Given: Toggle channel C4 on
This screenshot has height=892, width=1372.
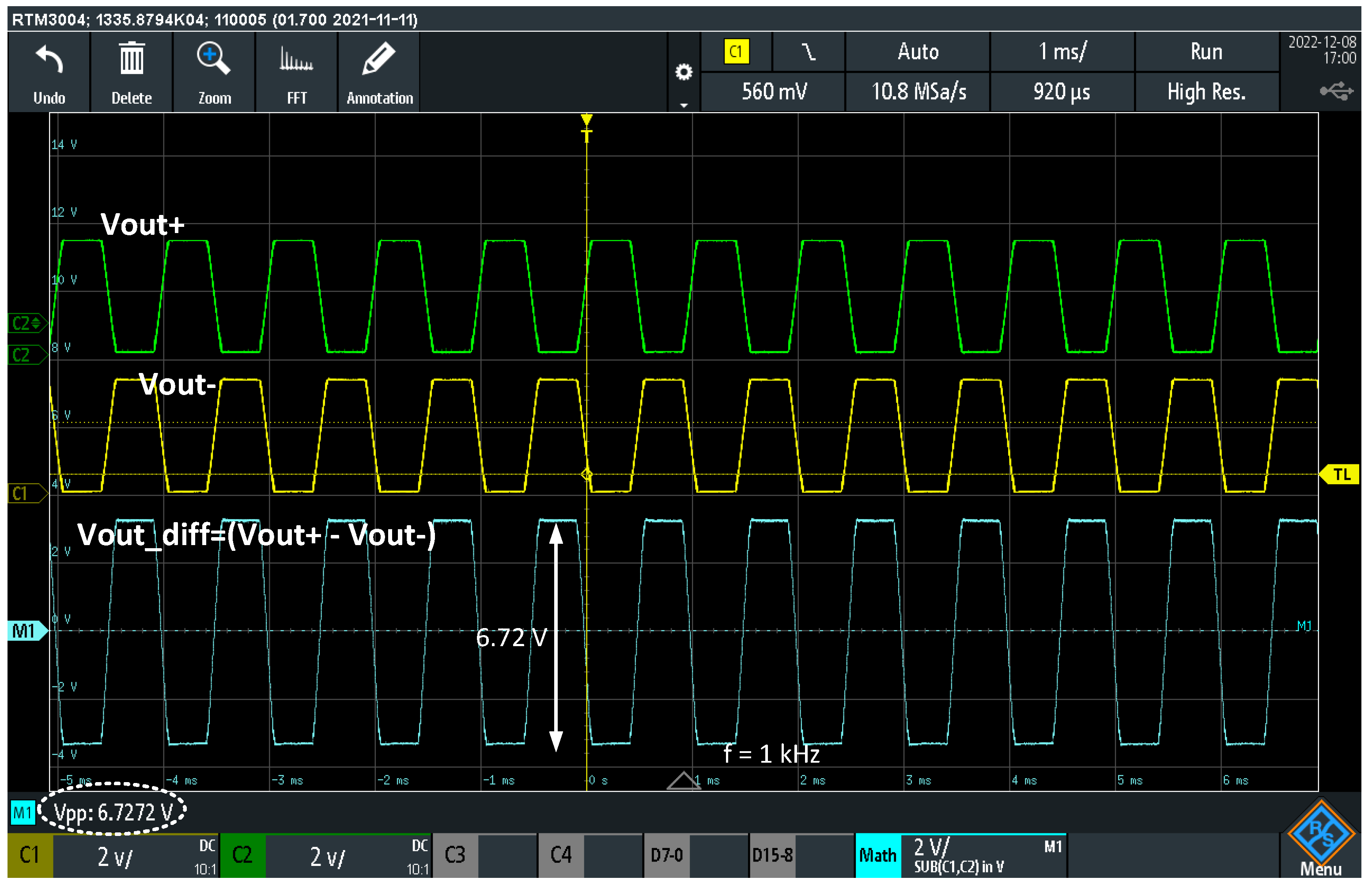Looking at the screenshot, I should [561, 855].
